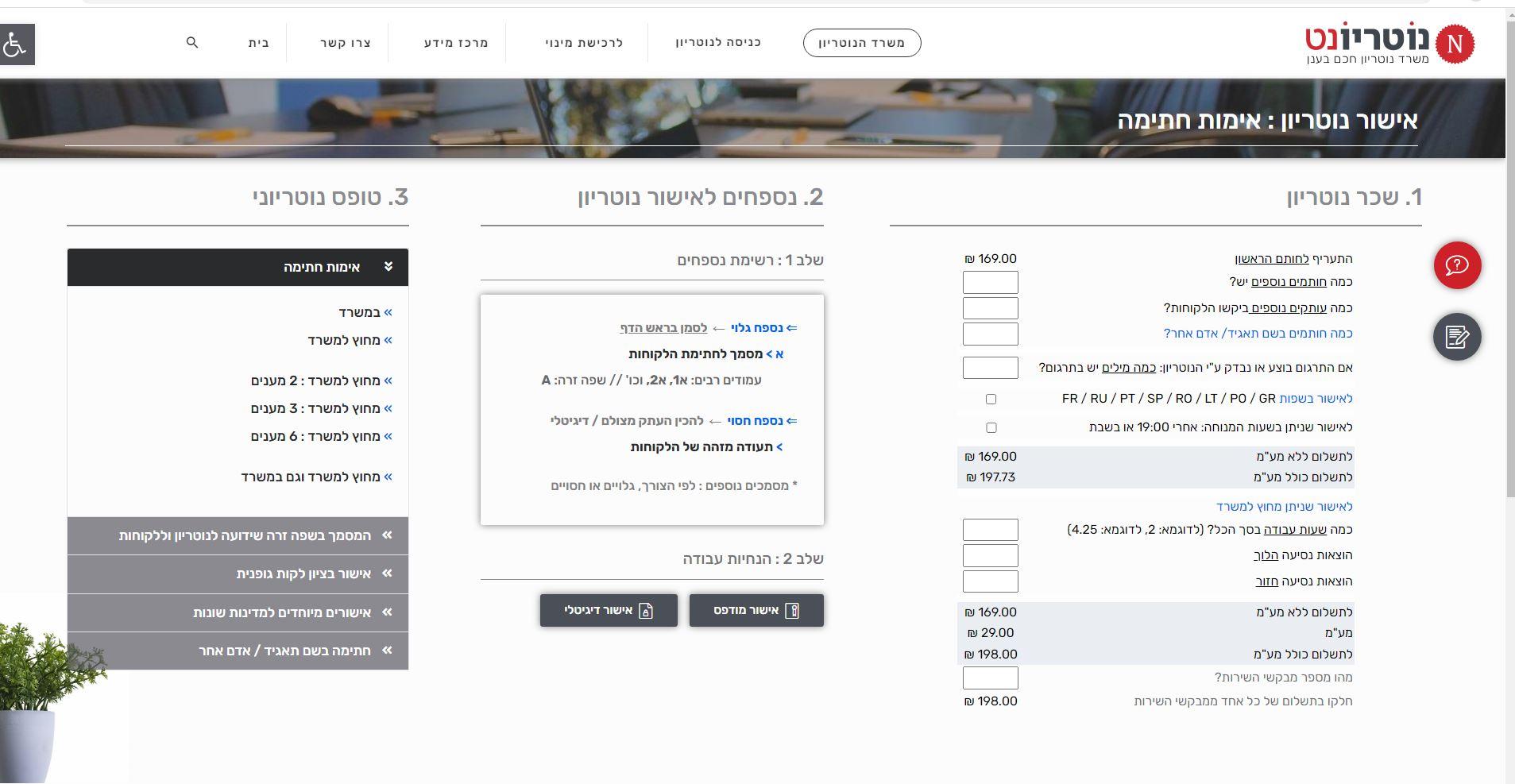
Task: Click the אישור דיגיטלי button
Action: [x=609, y=610]
